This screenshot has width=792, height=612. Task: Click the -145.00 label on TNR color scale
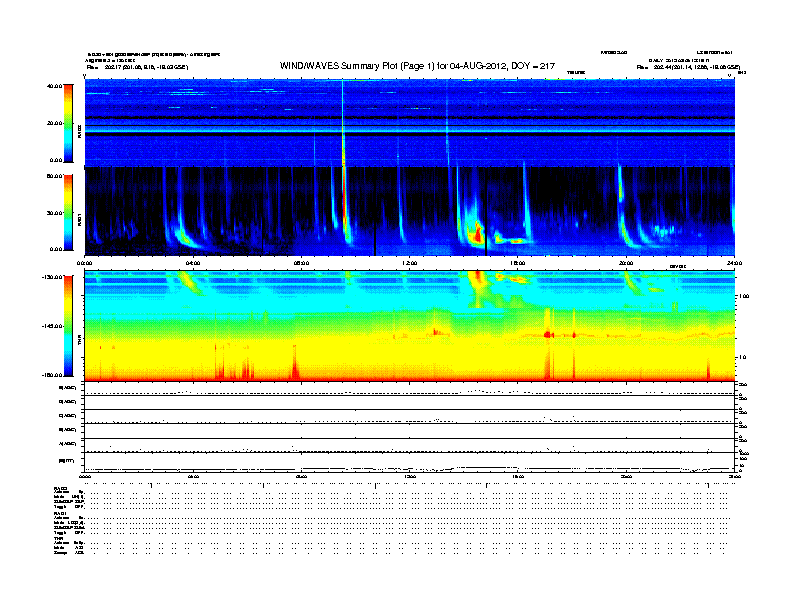(x=52, y=326)
